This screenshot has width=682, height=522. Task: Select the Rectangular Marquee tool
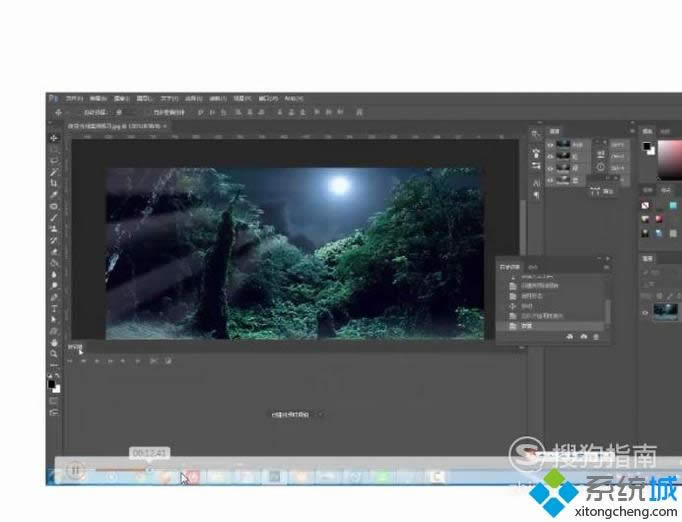pyautogui.click(x=54, y=150)
